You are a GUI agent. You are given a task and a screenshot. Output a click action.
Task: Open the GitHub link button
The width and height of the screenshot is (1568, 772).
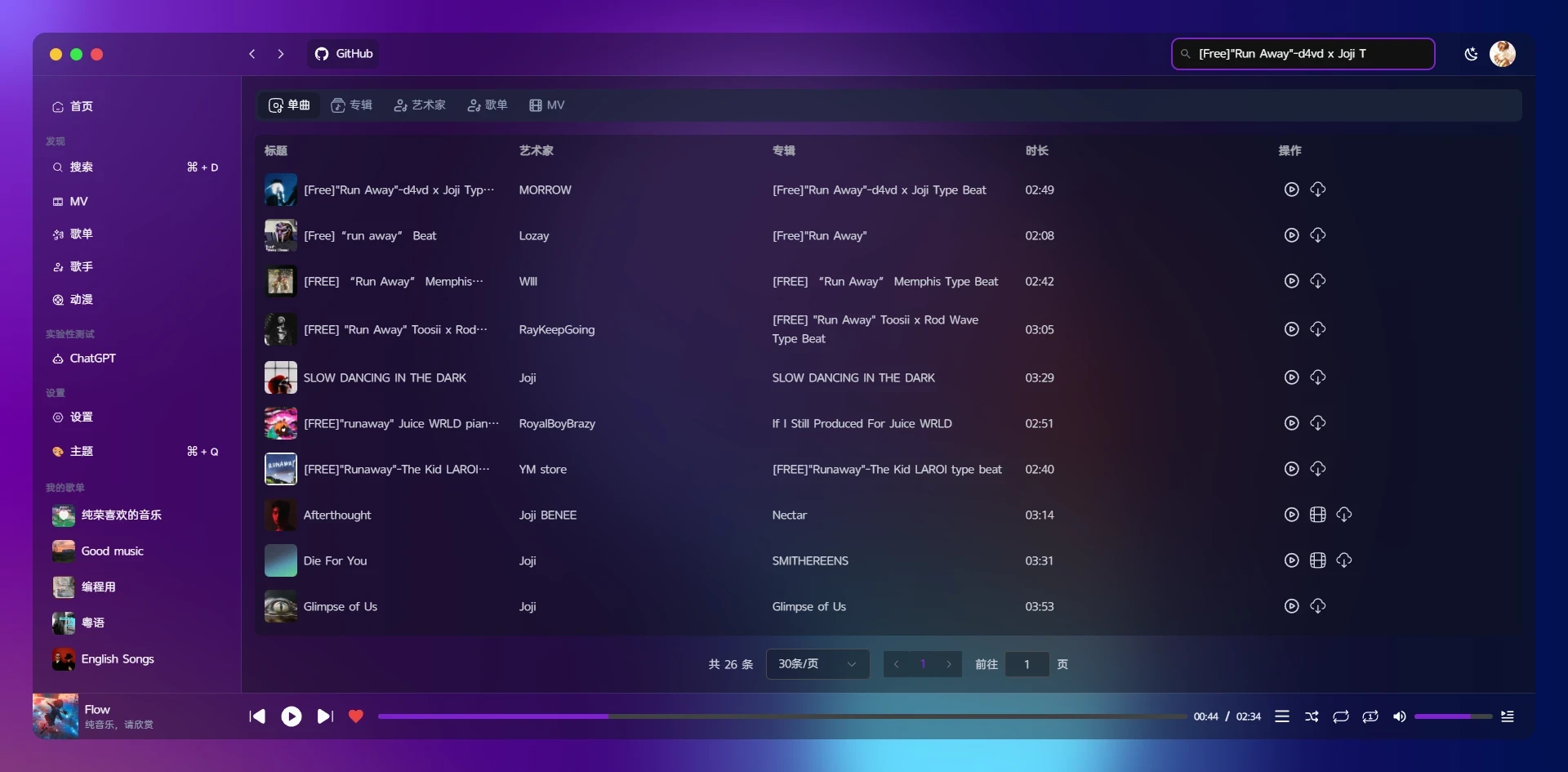[344, 54]
